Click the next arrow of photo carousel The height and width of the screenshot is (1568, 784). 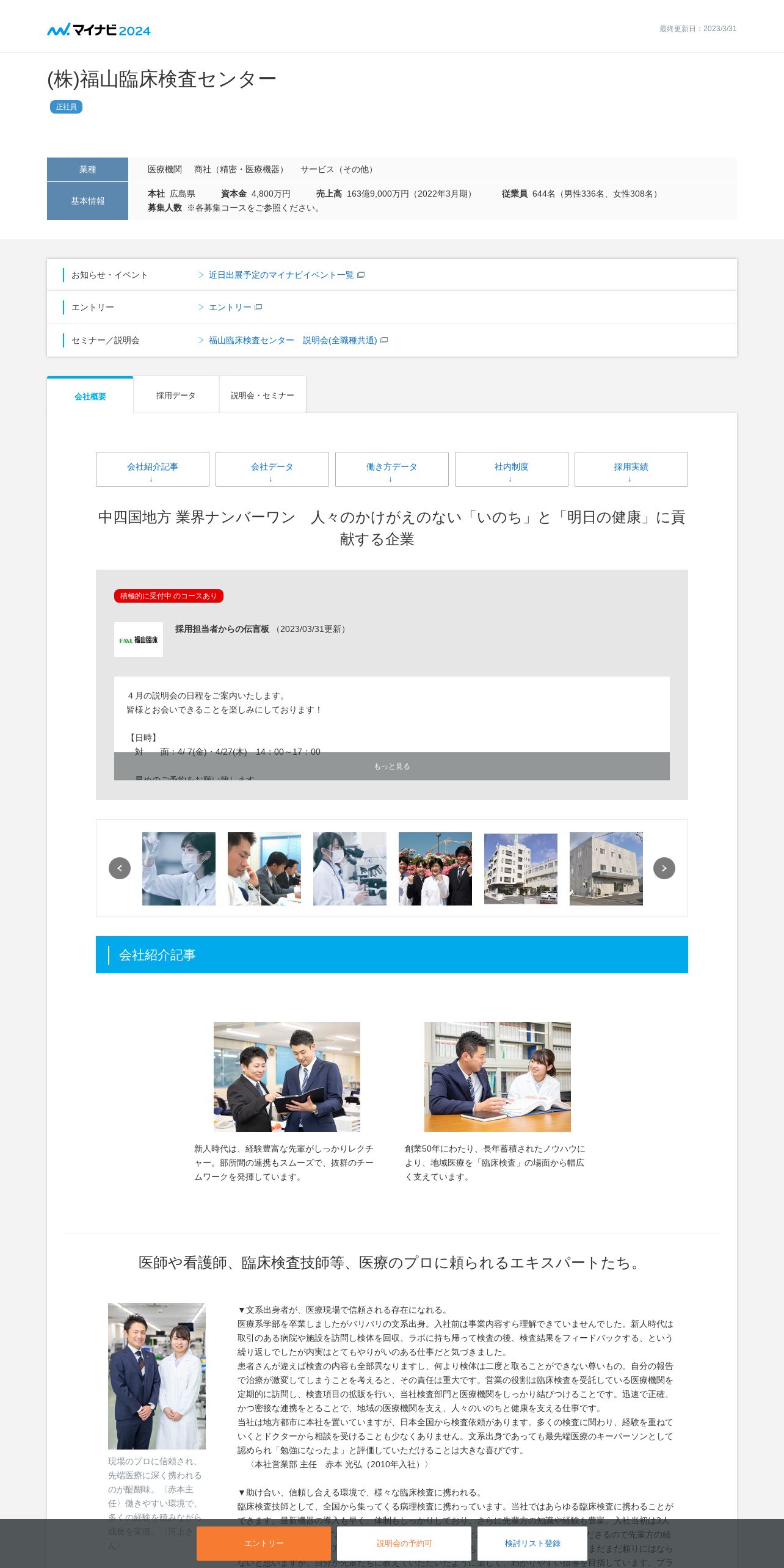(x=664, y=868)
